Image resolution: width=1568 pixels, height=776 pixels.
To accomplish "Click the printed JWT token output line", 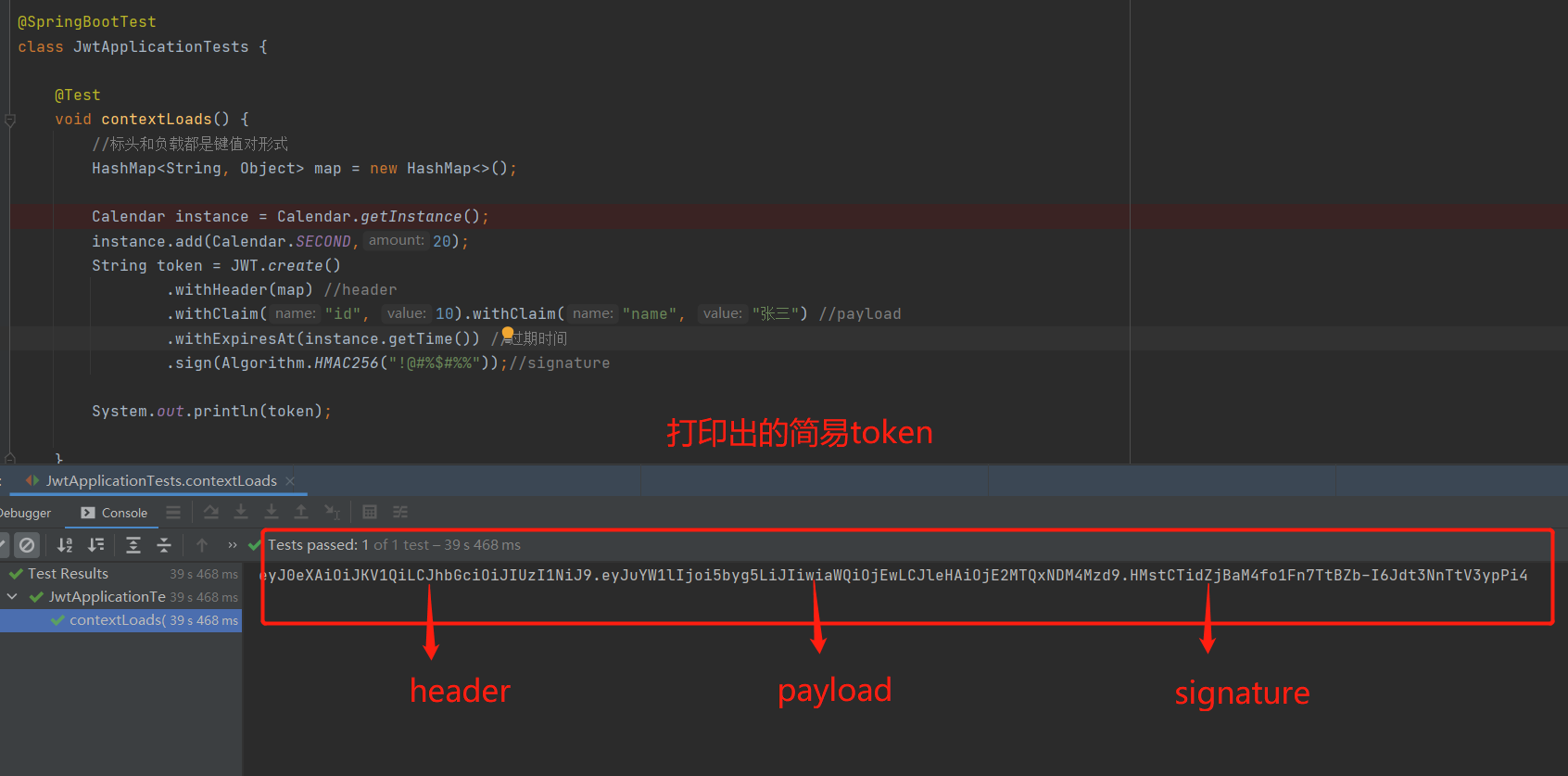I will pos(893,575).
